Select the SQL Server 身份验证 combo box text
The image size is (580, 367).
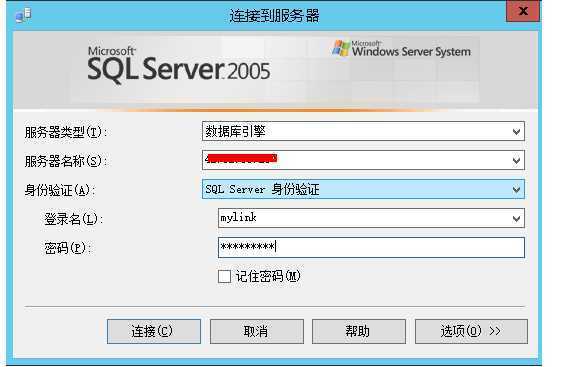pyautogui.click(x=262, y=189)
